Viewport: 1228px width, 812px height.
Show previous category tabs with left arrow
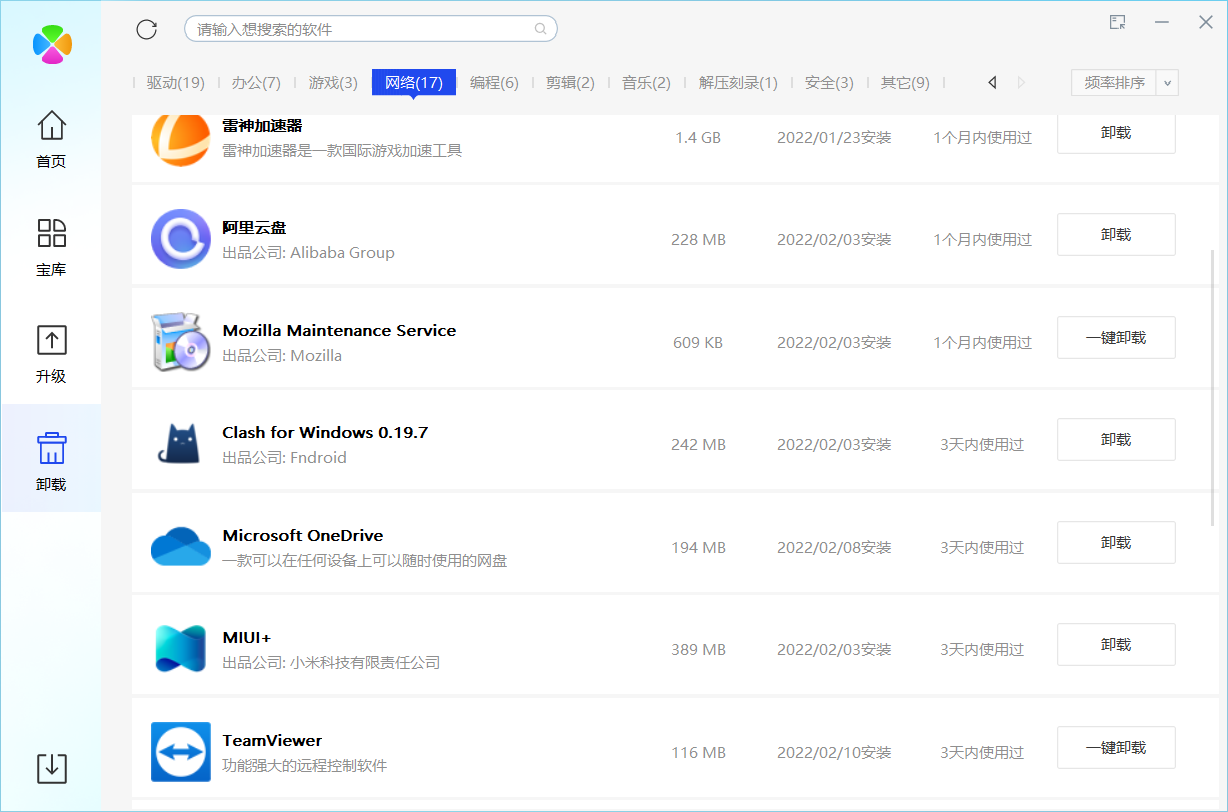(x=992, y=82)
